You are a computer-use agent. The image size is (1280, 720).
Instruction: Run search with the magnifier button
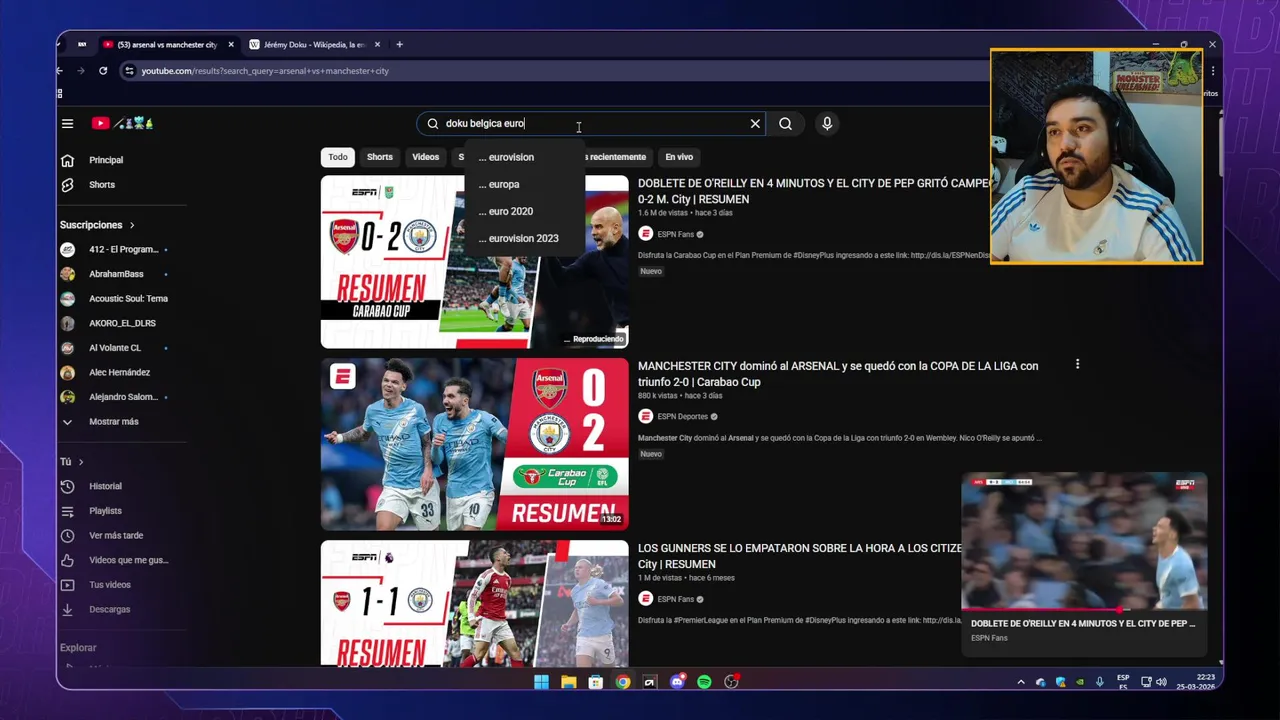(x=785, y=124)
